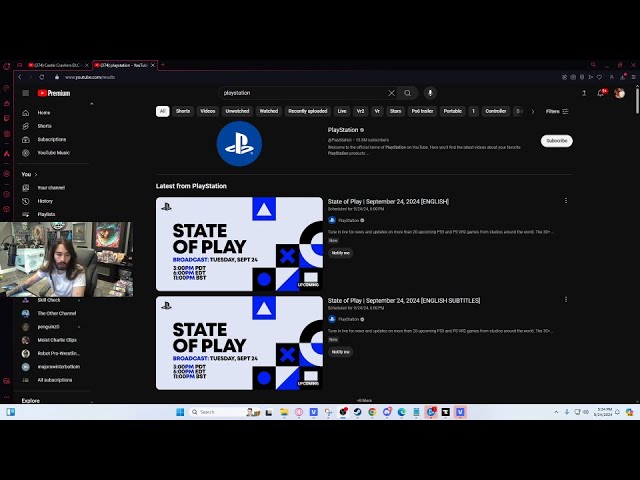Click the Windows Start button

tap(180, 412)
